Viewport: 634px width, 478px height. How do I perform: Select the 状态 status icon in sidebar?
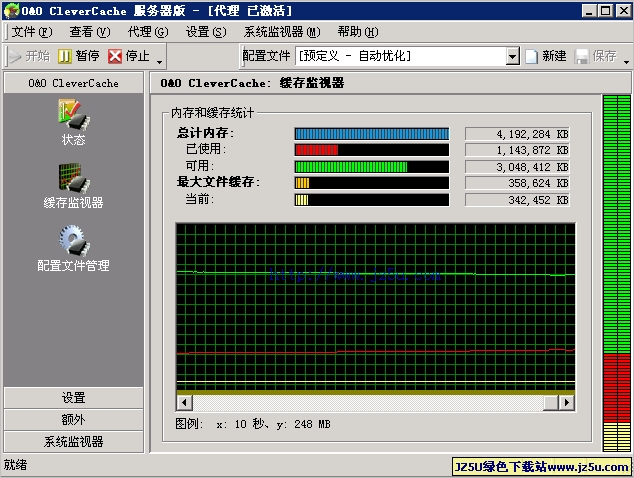tap(74, 114)
